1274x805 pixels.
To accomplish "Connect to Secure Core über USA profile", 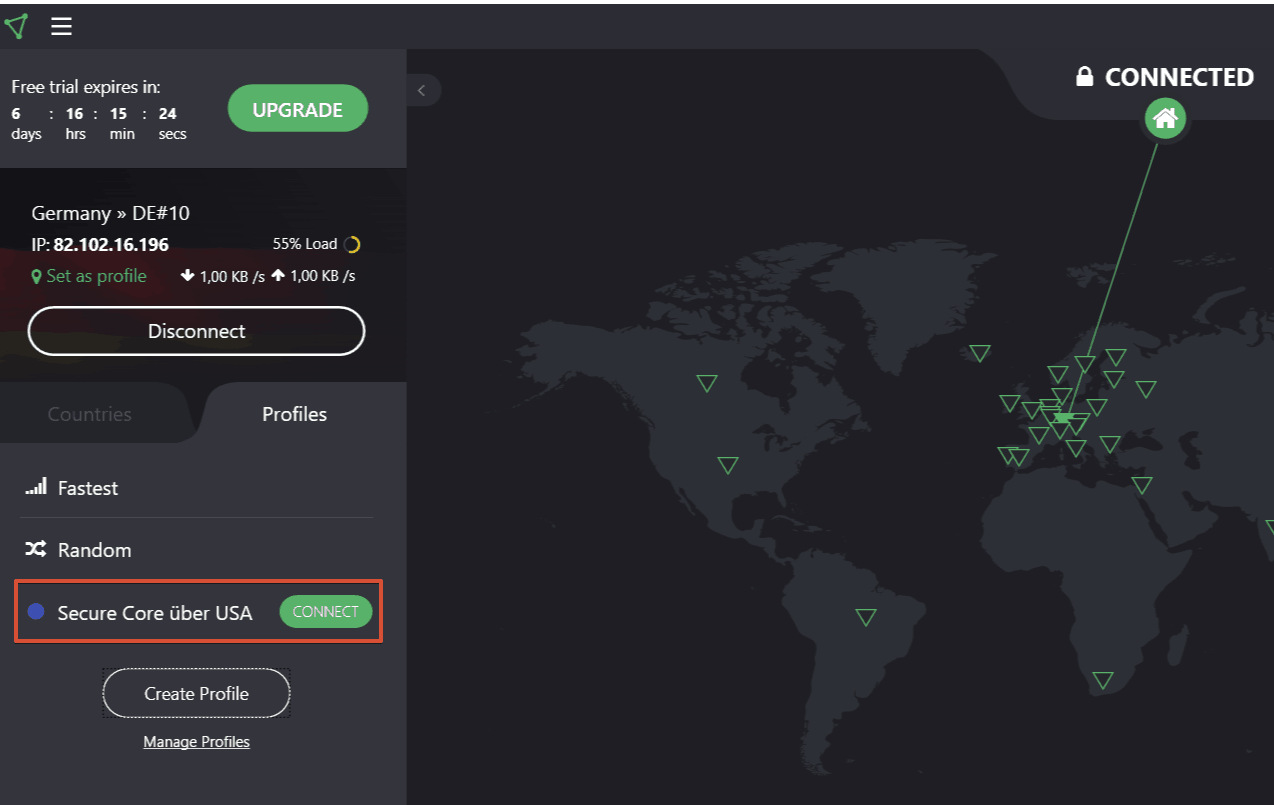I will [x=326, y=612].
